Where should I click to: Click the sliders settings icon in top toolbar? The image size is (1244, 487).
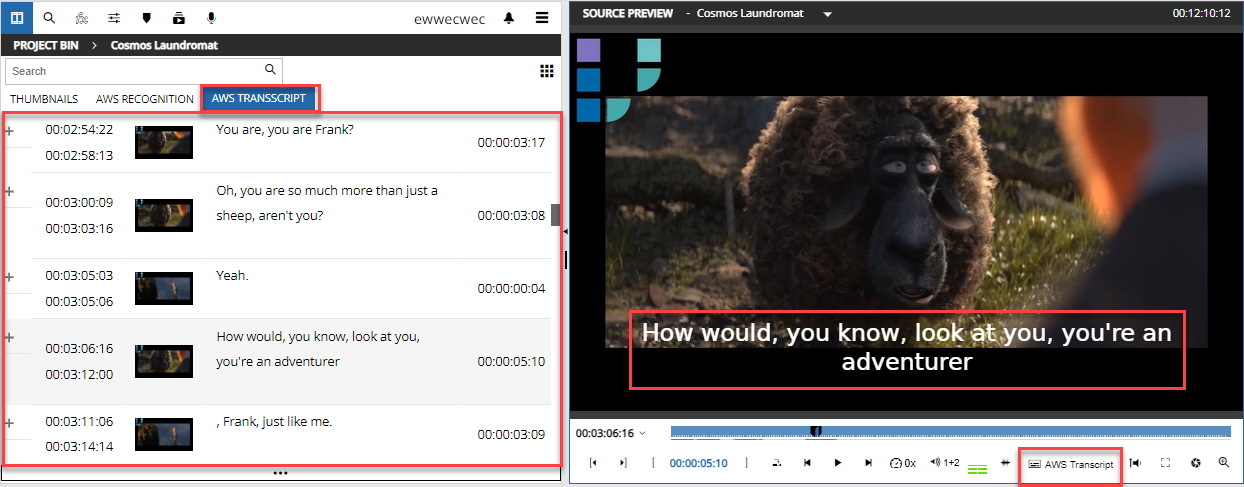pos(114,18)
